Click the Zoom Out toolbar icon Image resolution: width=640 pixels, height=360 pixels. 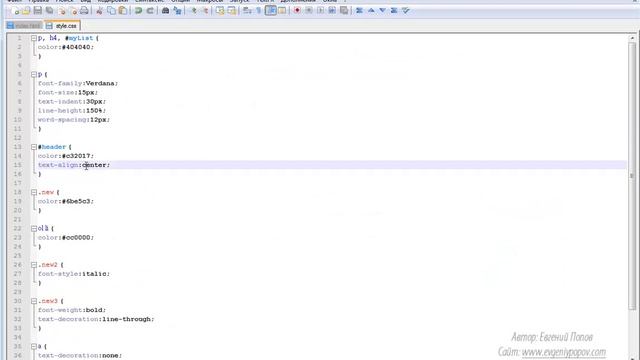[x=205, y=11]
